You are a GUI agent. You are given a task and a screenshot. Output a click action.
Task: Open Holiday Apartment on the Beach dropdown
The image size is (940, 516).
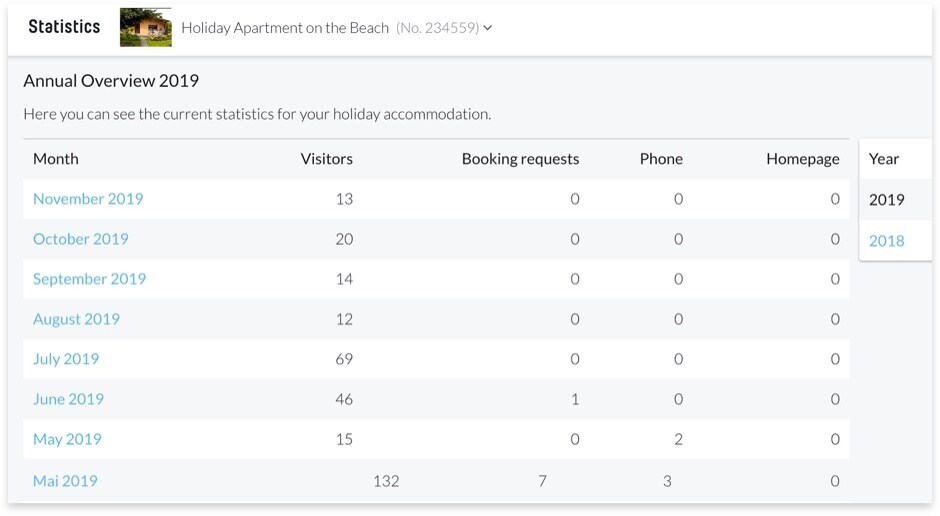pyautogui.click(x=285, y=28)
